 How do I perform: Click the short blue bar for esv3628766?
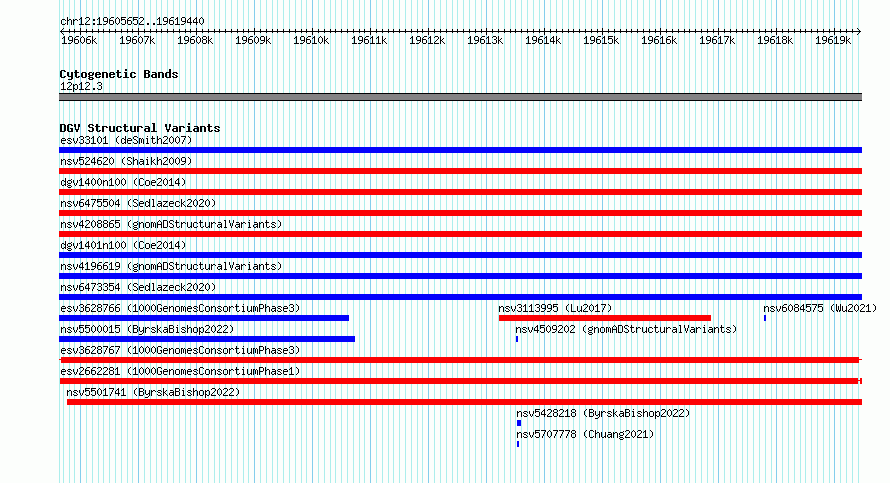204,318
